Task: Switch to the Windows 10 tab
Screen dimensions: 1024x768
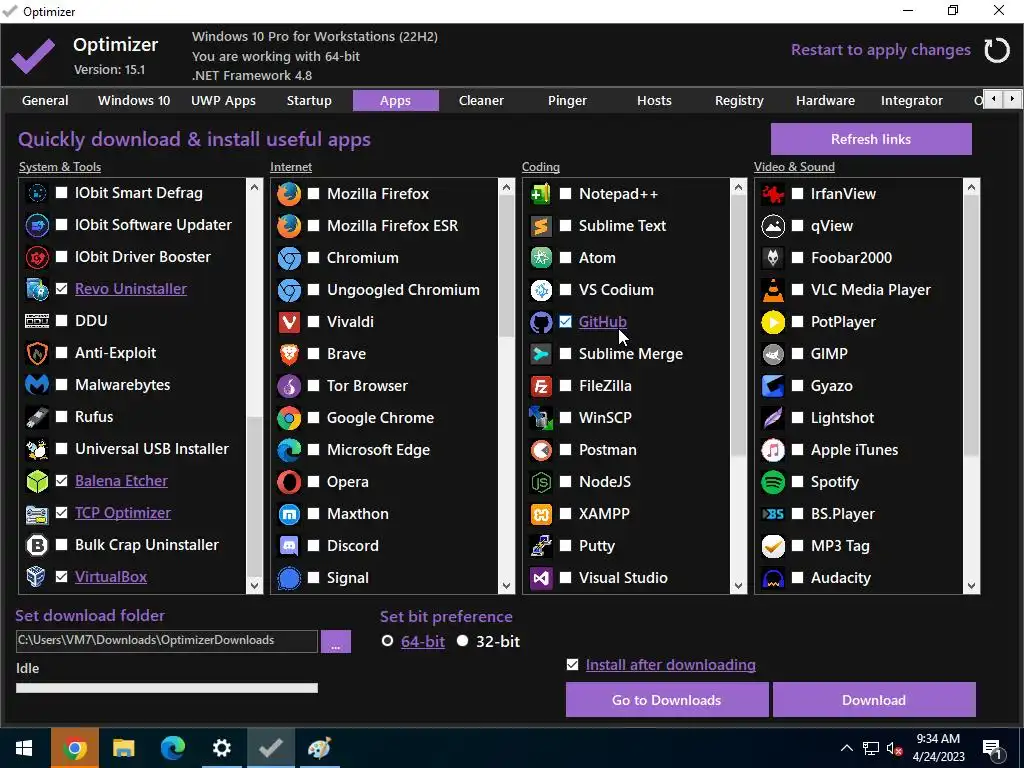Action: click(x=134, y=101)
